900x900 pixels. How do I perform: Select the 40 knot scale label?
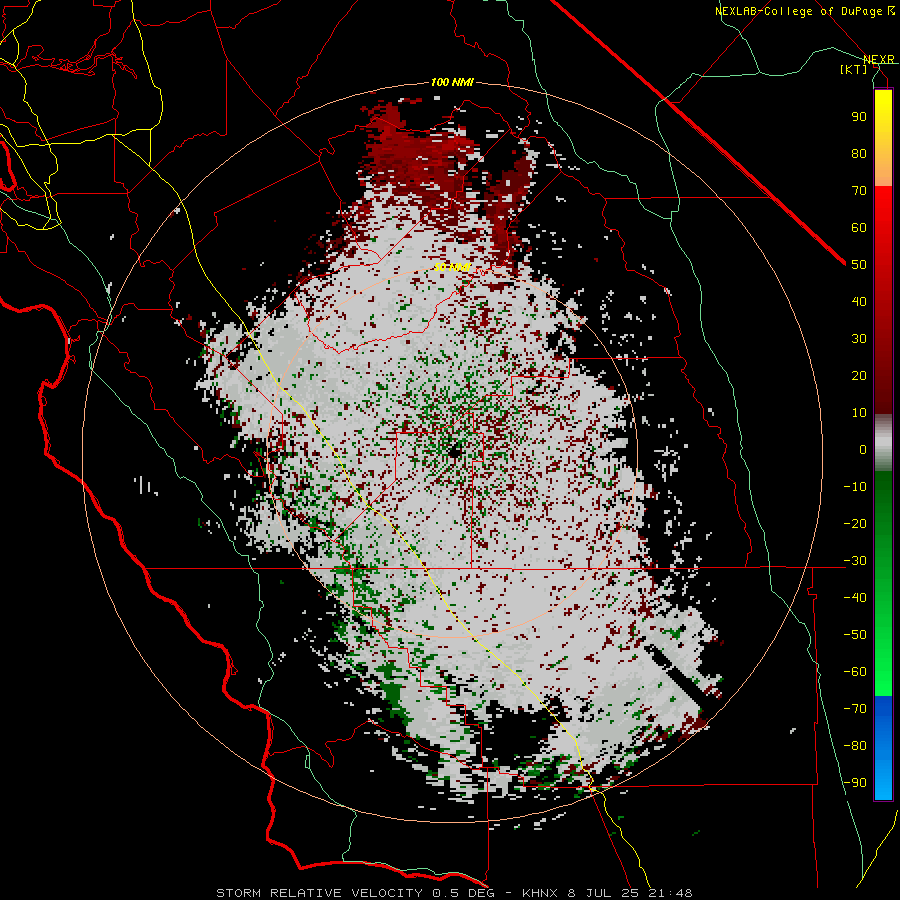859,301
